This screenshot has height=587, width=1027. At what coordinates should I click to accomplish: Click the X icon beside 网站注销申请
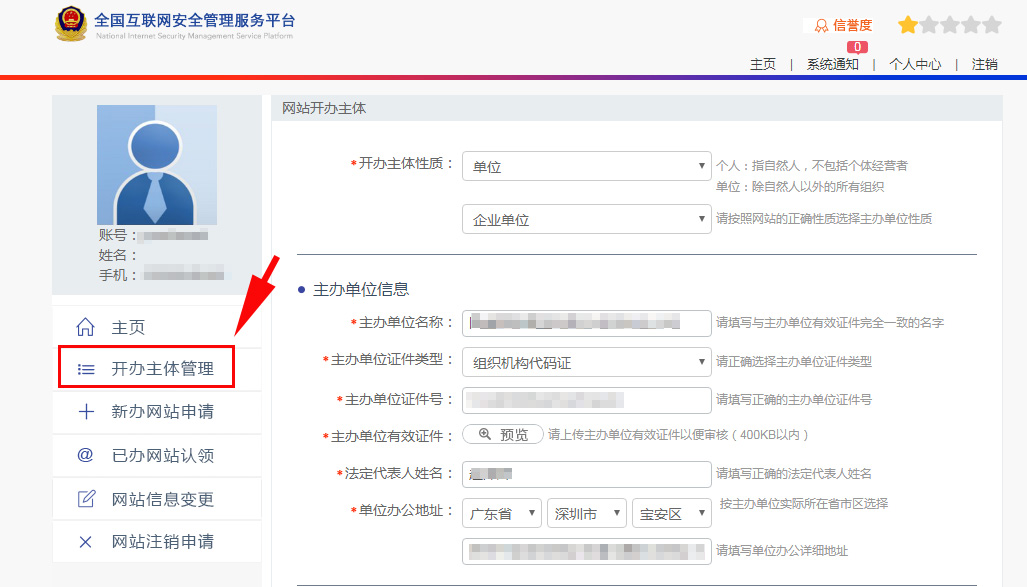pos(85,542)
